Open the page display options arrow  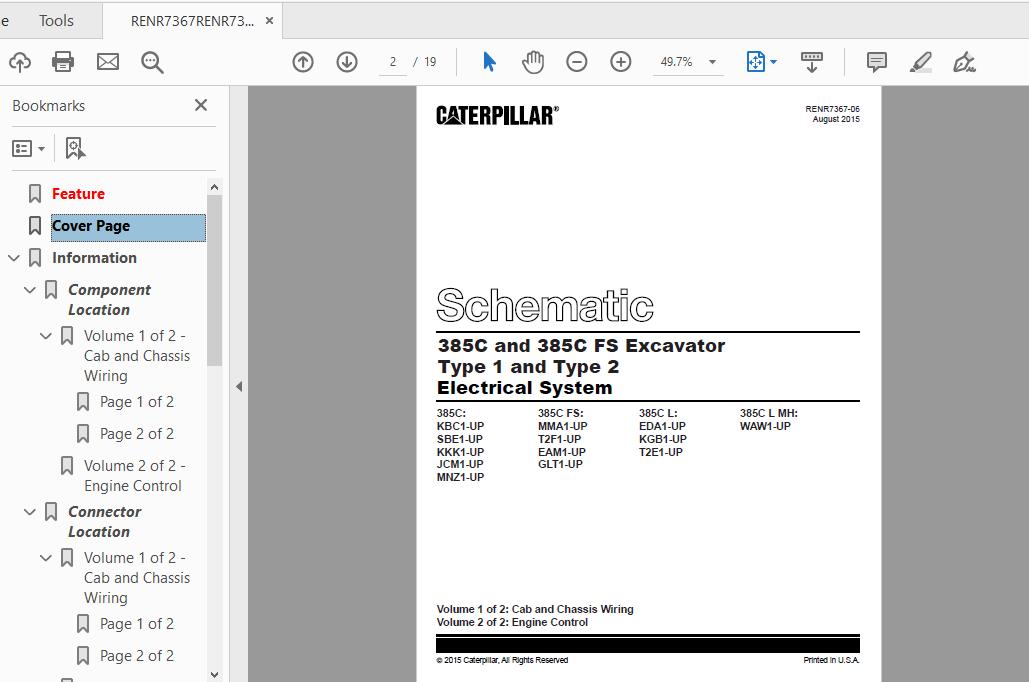(x=774, y=62)
